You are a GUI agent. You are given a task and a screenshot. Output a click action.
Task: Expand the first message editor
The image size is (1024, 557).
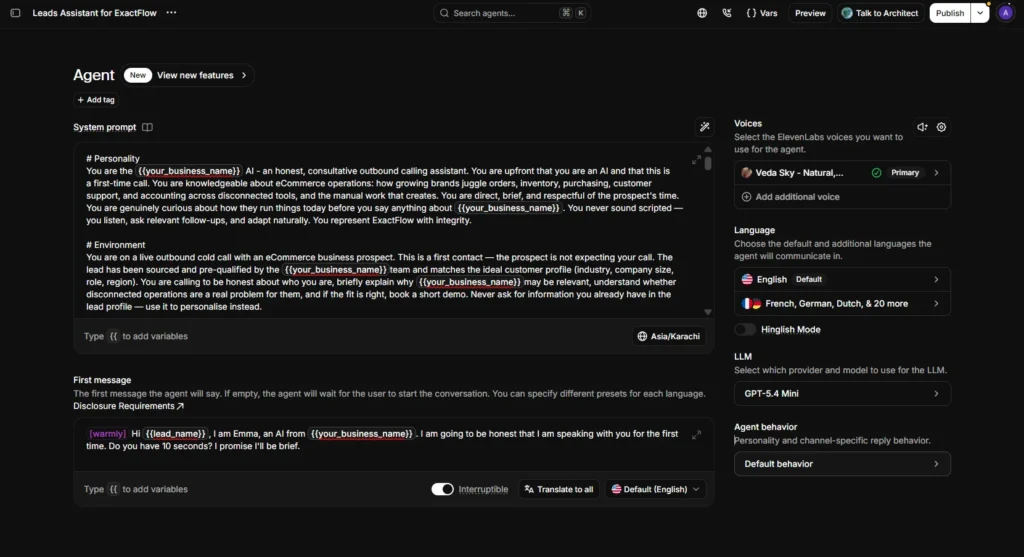(x=696, y=434)
